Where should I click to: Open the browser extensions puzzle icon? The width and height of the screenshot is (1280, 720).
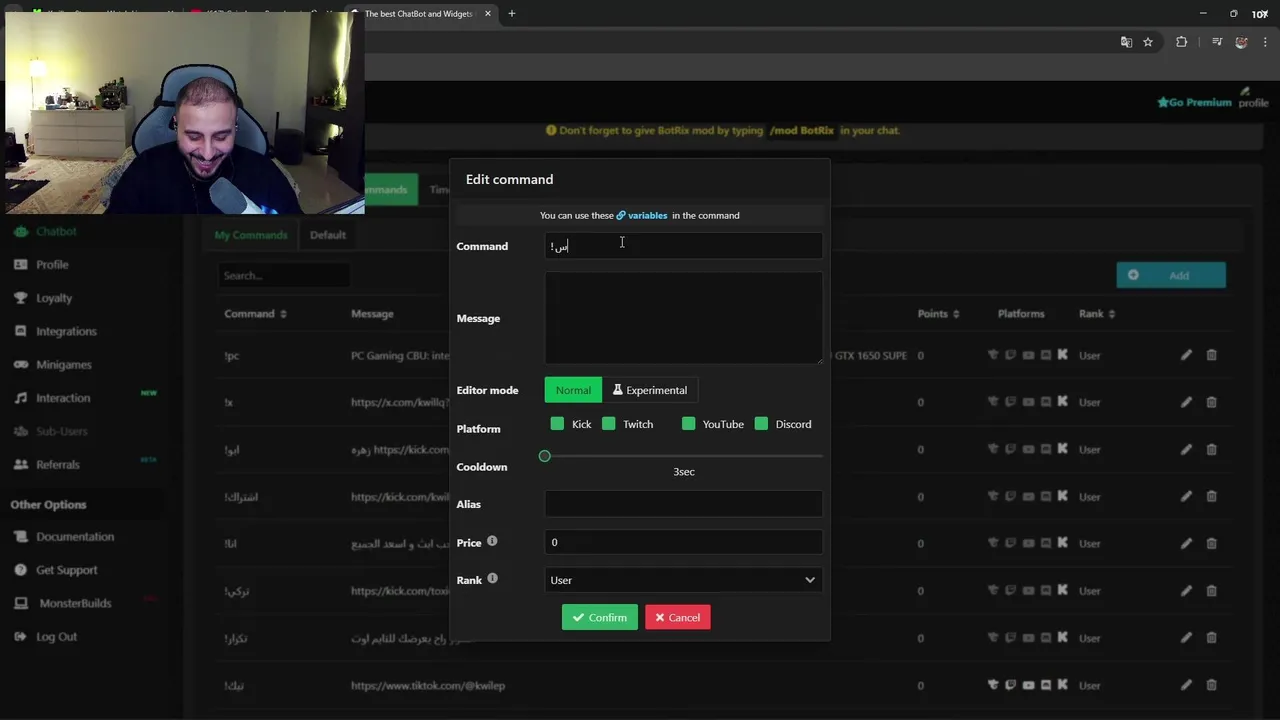[1181, 42]
